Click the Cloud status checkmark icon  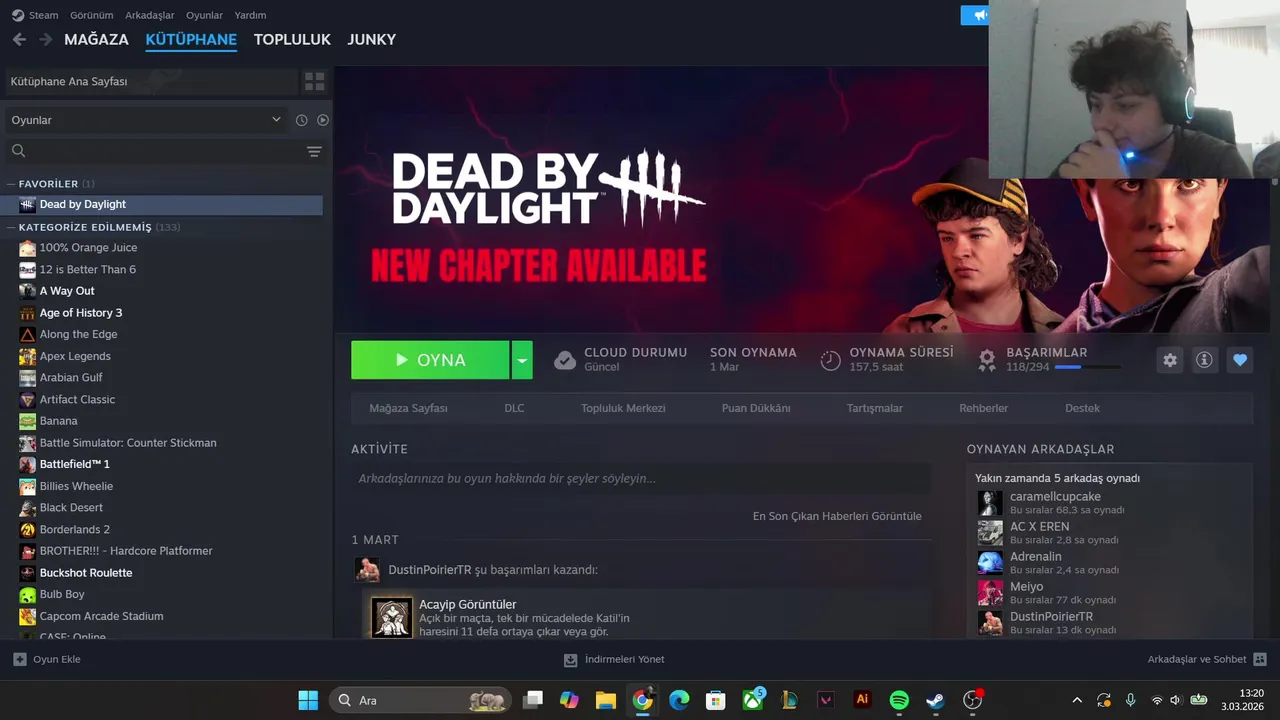[565, 360]
